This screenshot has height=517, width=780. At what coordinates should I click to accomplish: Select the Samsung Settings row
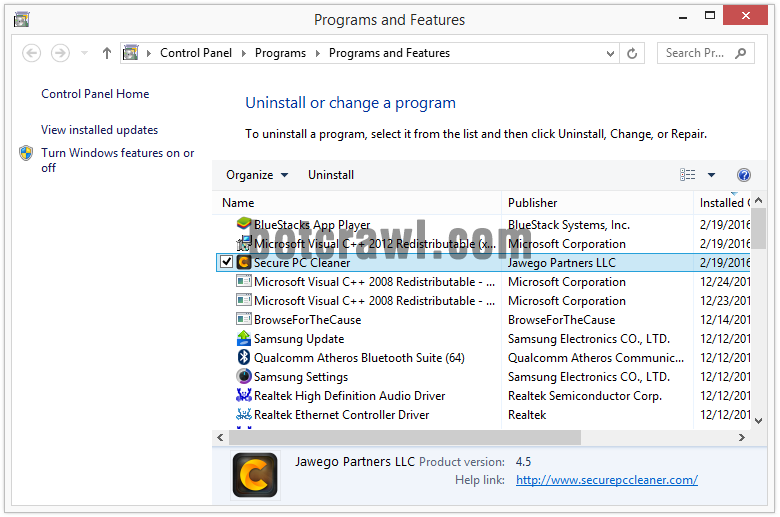coord(483,377)
